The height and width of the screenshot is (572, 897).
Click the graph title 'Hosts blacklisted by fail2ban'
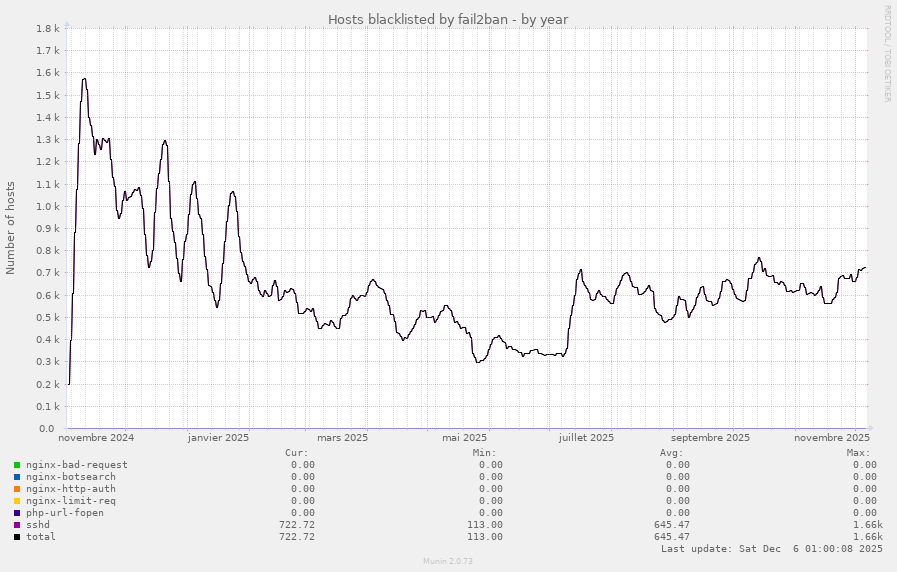coord(448,19)
